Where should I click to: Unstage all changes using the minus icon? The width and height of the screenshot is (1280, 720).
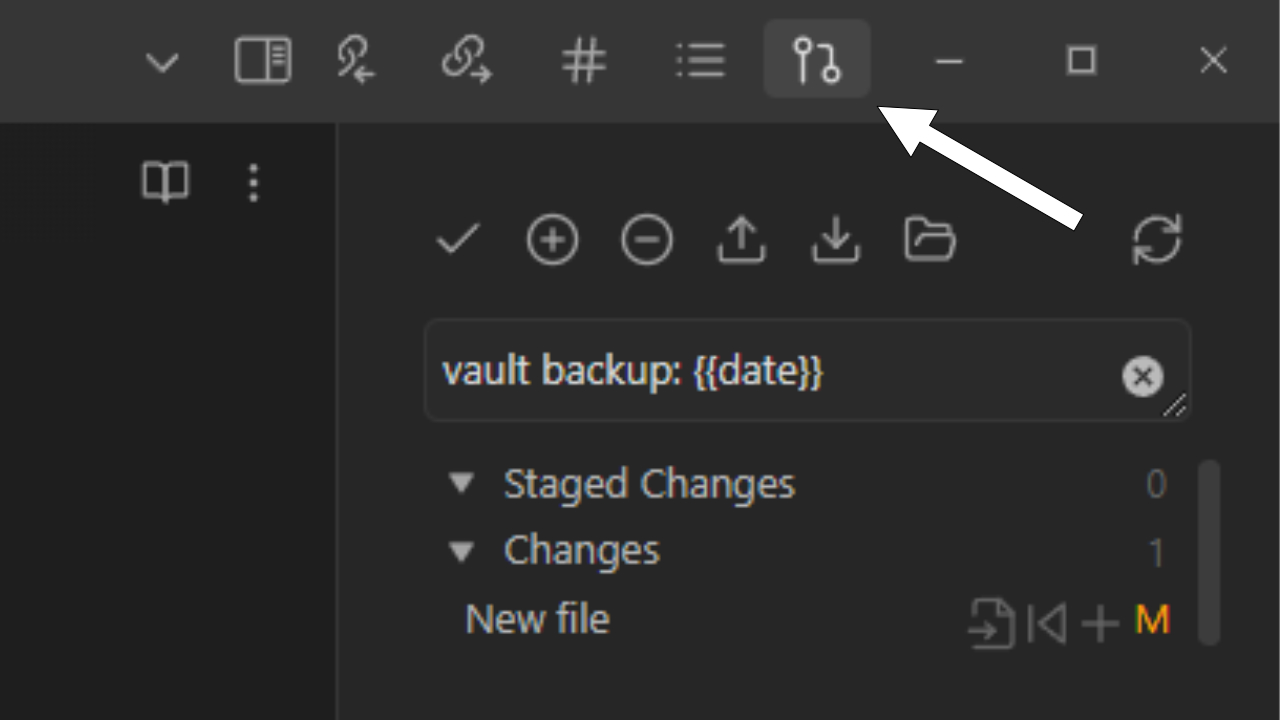(646, 240)
